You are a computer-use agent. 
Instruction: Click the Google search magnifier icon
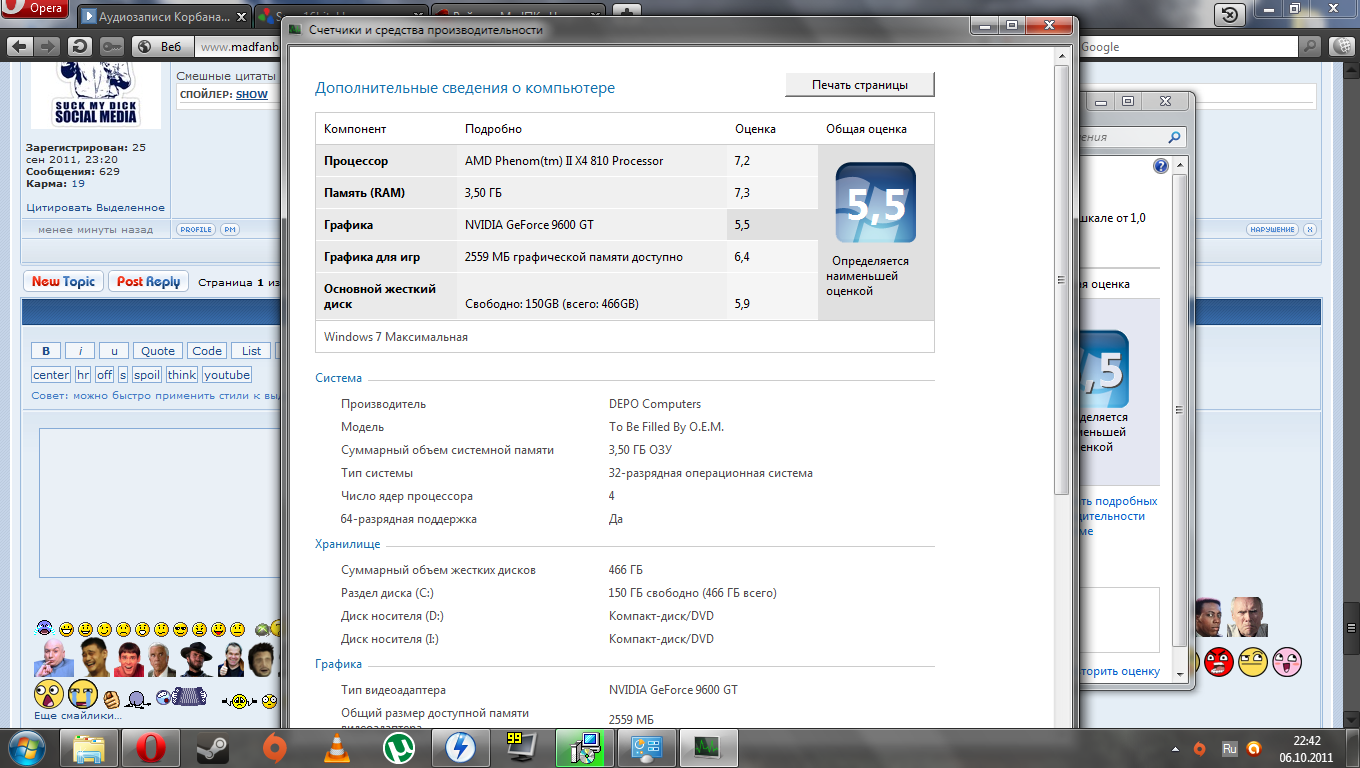[x=1310, y=47]
